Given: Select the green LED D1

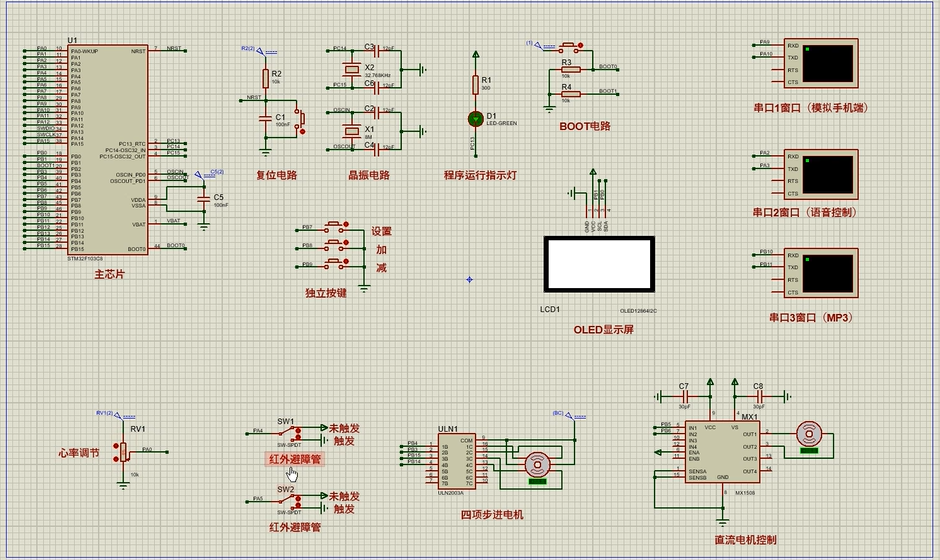Looking at the screenshot, I should [x=475, y=118].
